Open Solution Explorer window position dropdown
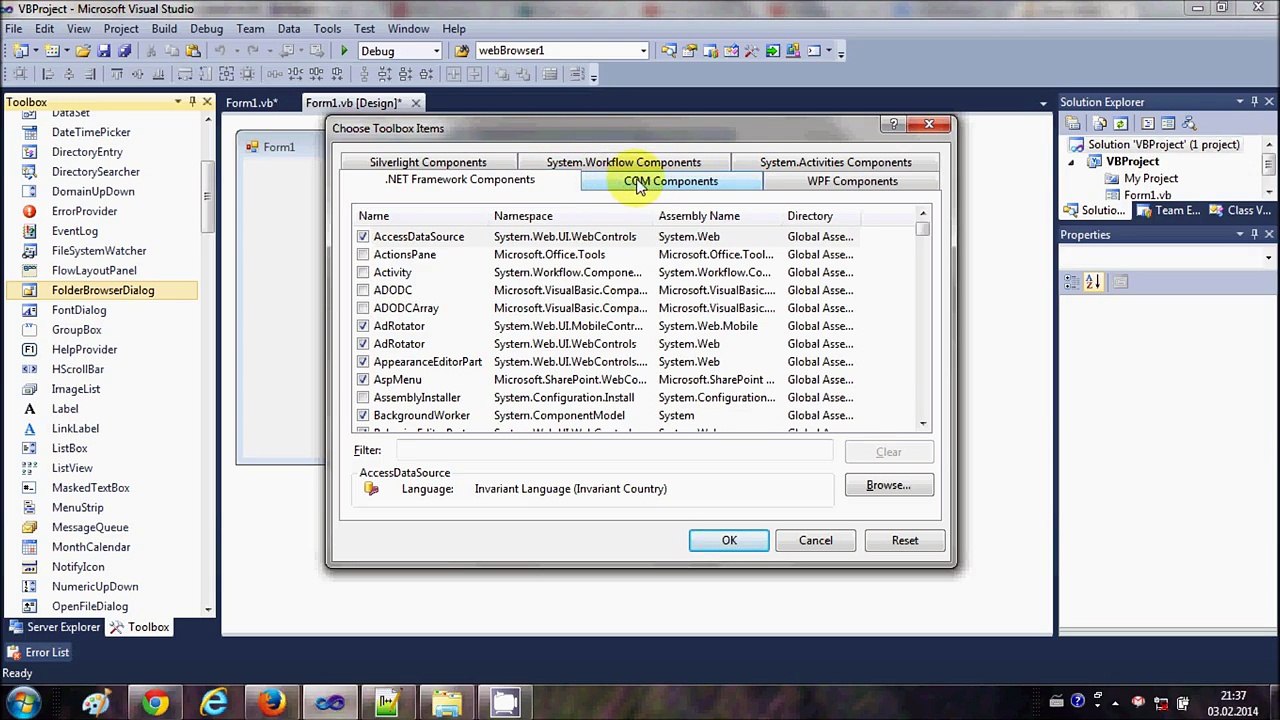Image resolution: width=1280 pixels, height=720 pixels. (1240, 102)
